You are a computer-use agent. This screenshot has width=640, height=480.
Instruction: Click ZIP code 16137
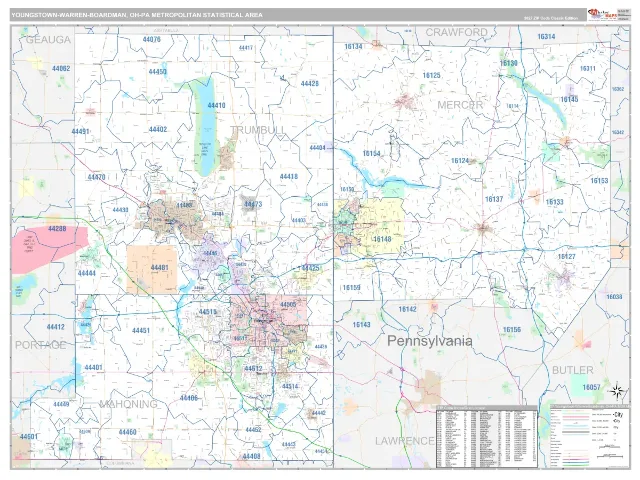pos(494,200)
